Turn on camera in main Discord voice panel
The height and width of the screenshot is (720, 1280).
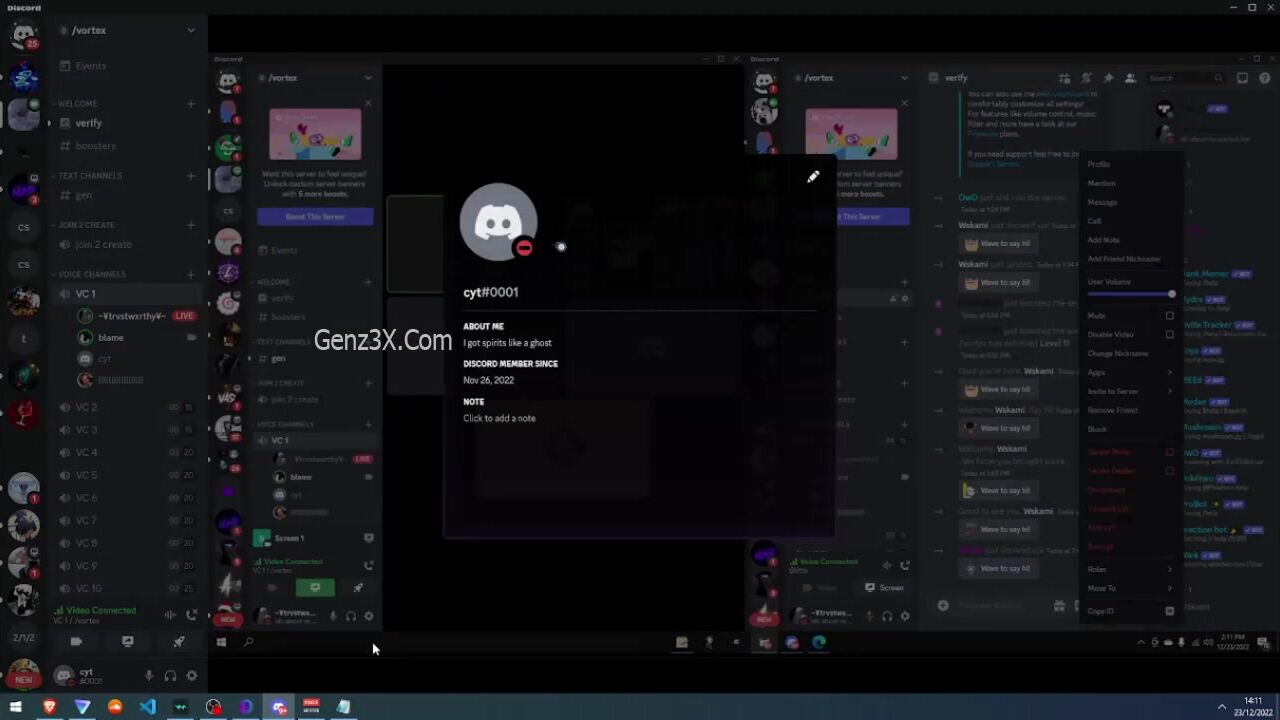[76, 642]
